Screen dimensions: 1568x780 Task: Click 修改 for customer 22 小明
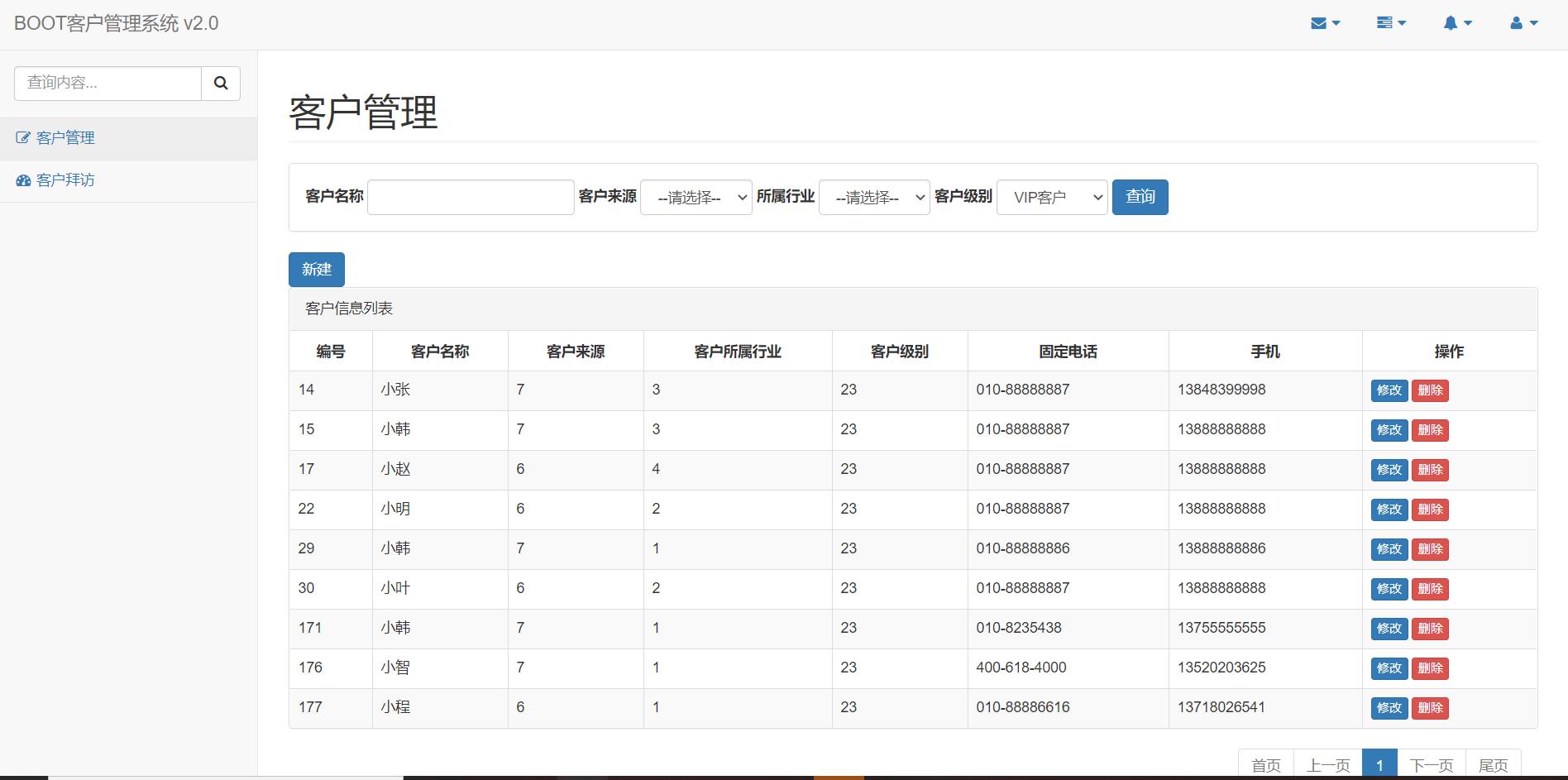coord(1389,510)
